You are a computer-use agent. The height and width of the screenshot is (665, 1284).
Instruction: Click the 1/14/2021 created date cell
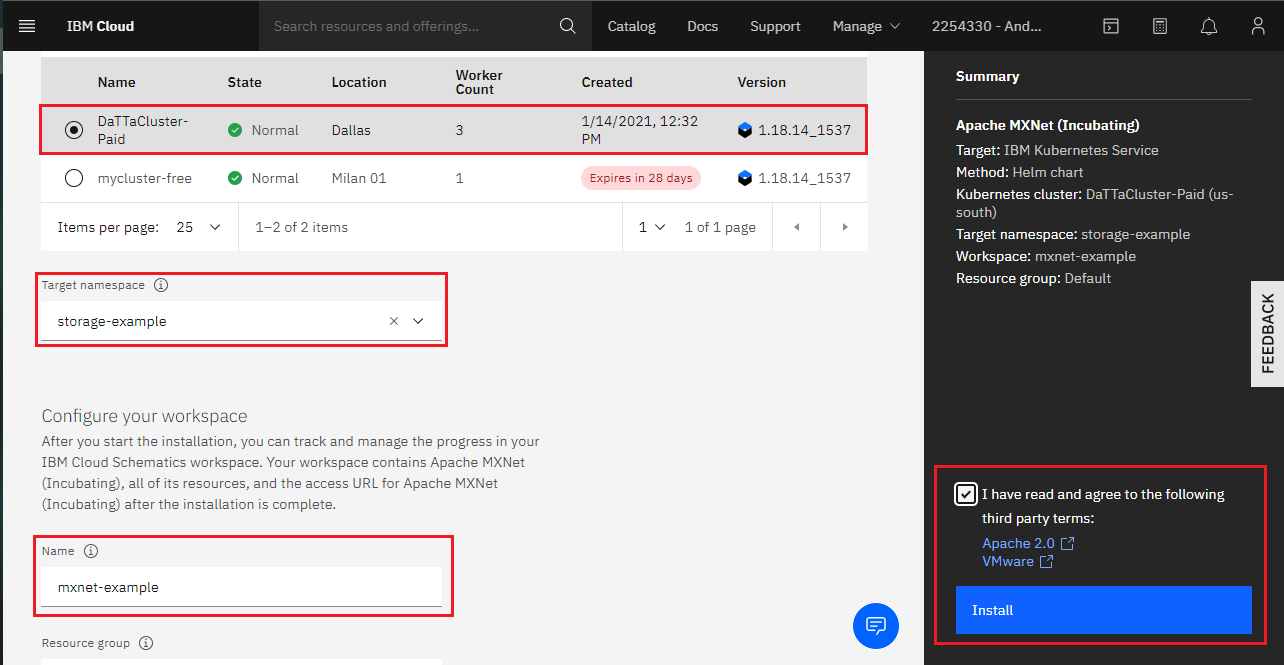click(640, 130)
